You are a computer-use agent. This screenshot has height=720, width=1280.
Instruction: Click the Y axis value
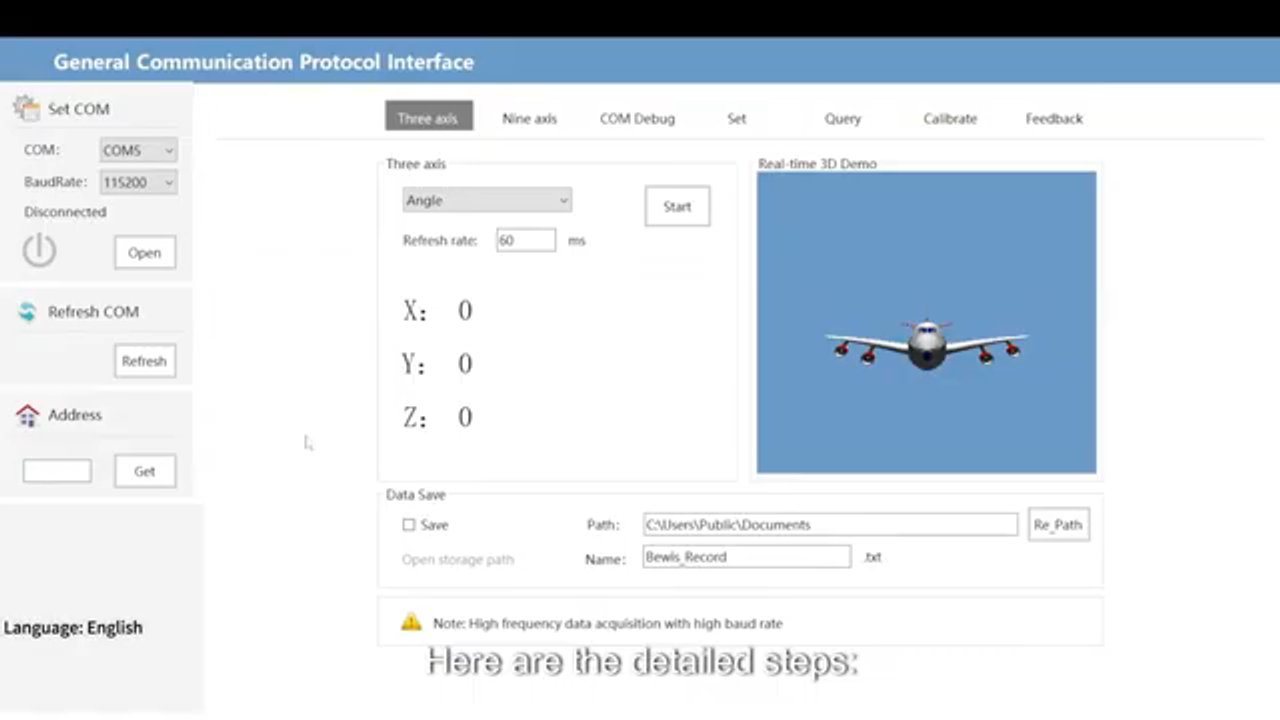pos(465,363)
